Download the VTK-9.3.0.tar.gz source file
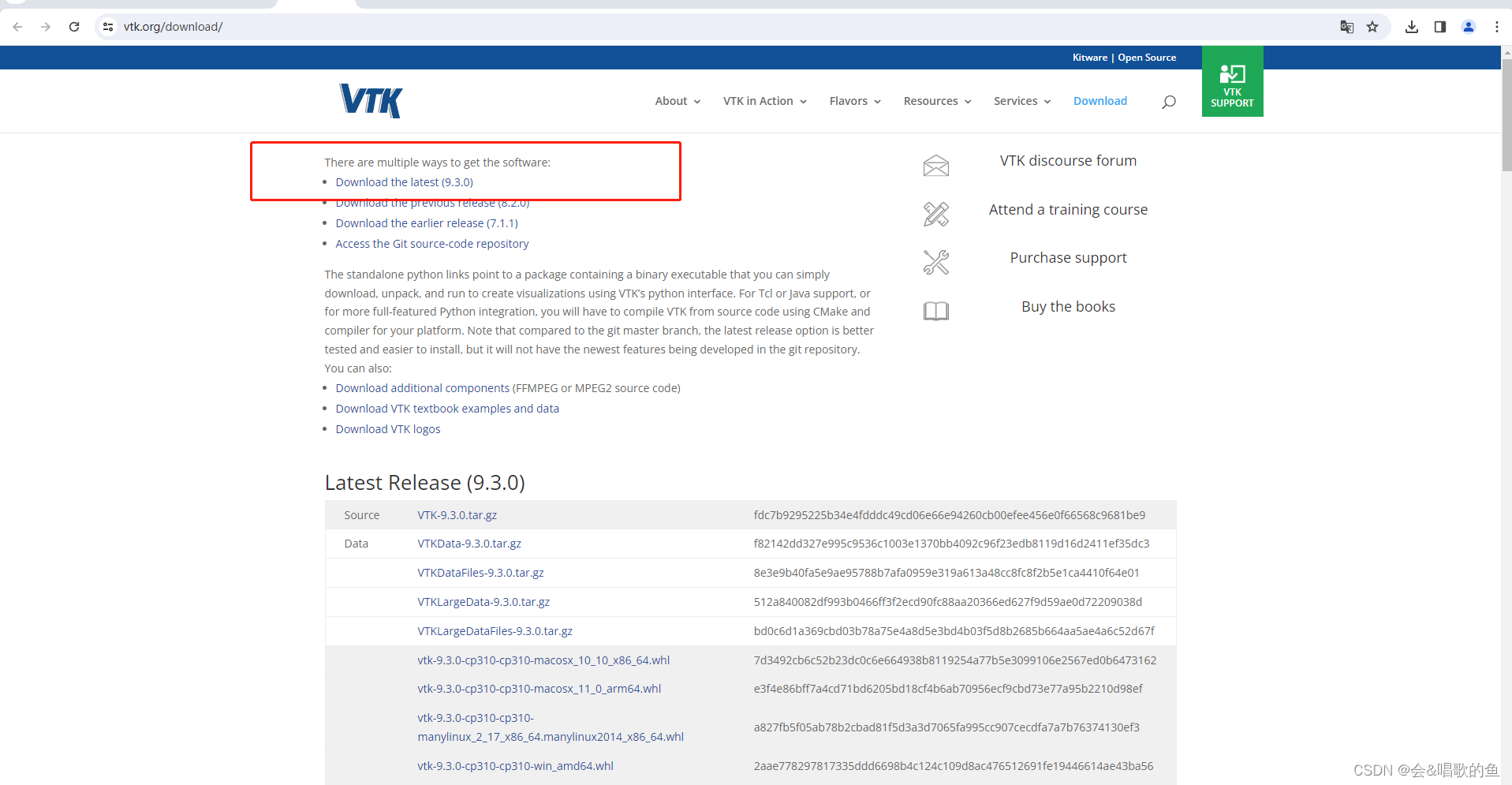This screenshot has height=785, width=1512. [x=457, y=514]
